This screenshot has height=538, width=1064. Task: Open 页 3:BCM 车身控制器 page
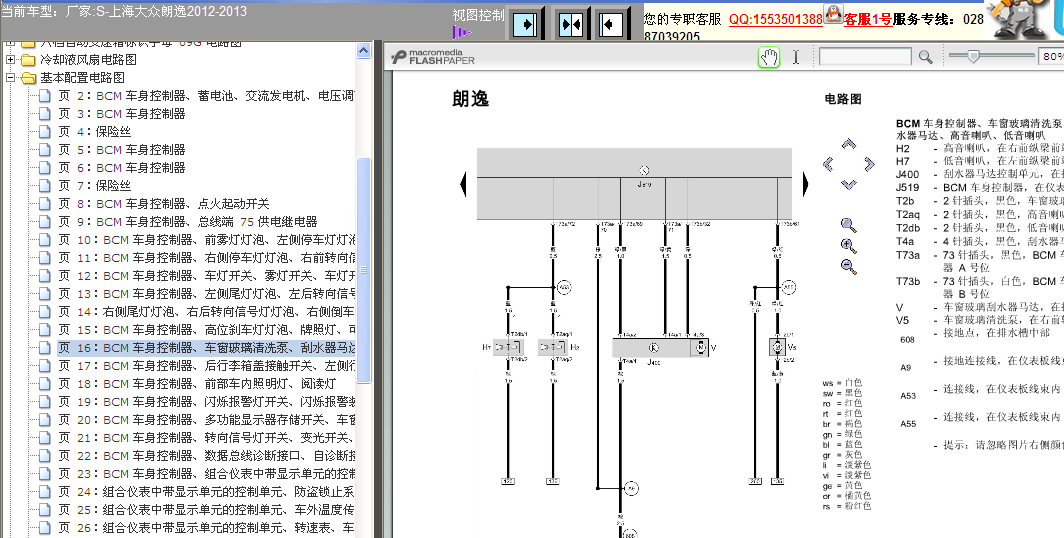click(x=121, y=114)
